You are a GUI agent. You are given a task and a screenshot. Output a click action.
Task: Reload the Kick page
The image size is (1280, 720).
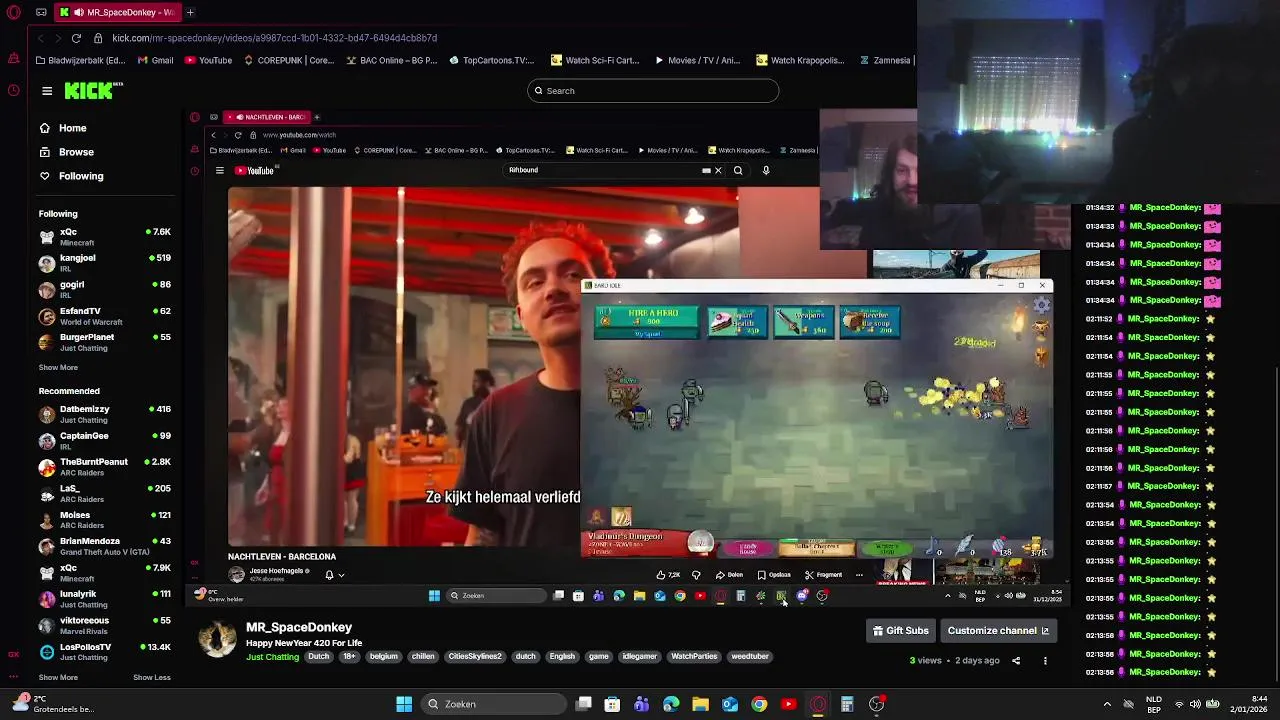[x=76, y=38]
